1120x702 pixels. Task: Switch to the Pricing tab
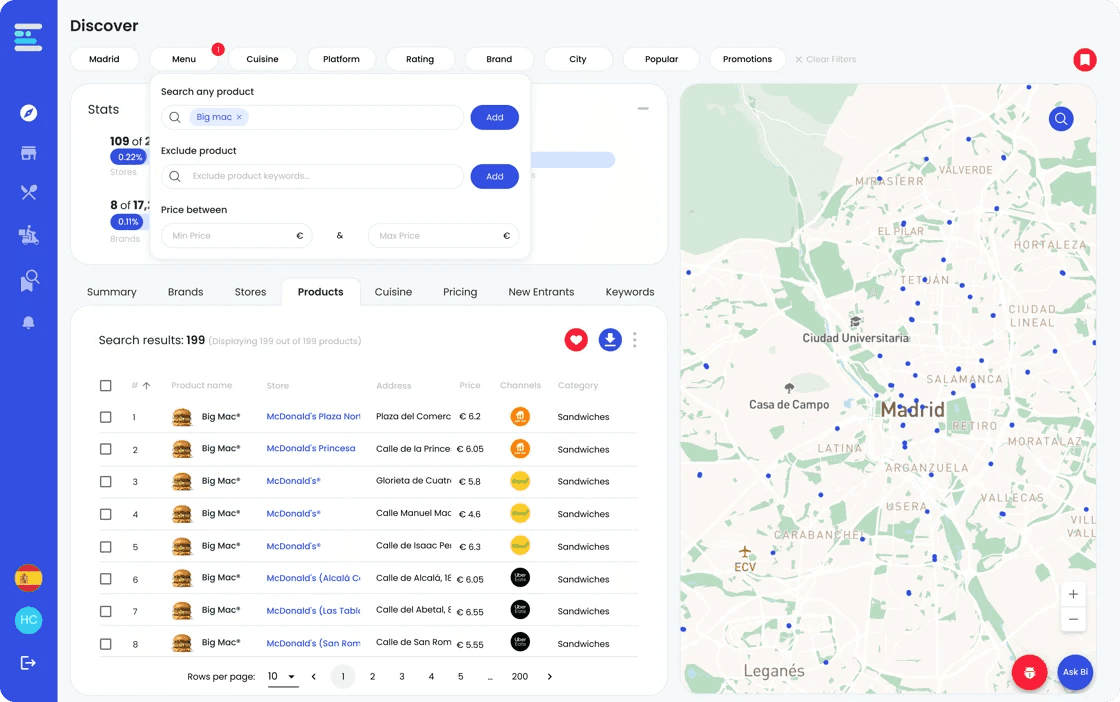(x=460, y=292)
